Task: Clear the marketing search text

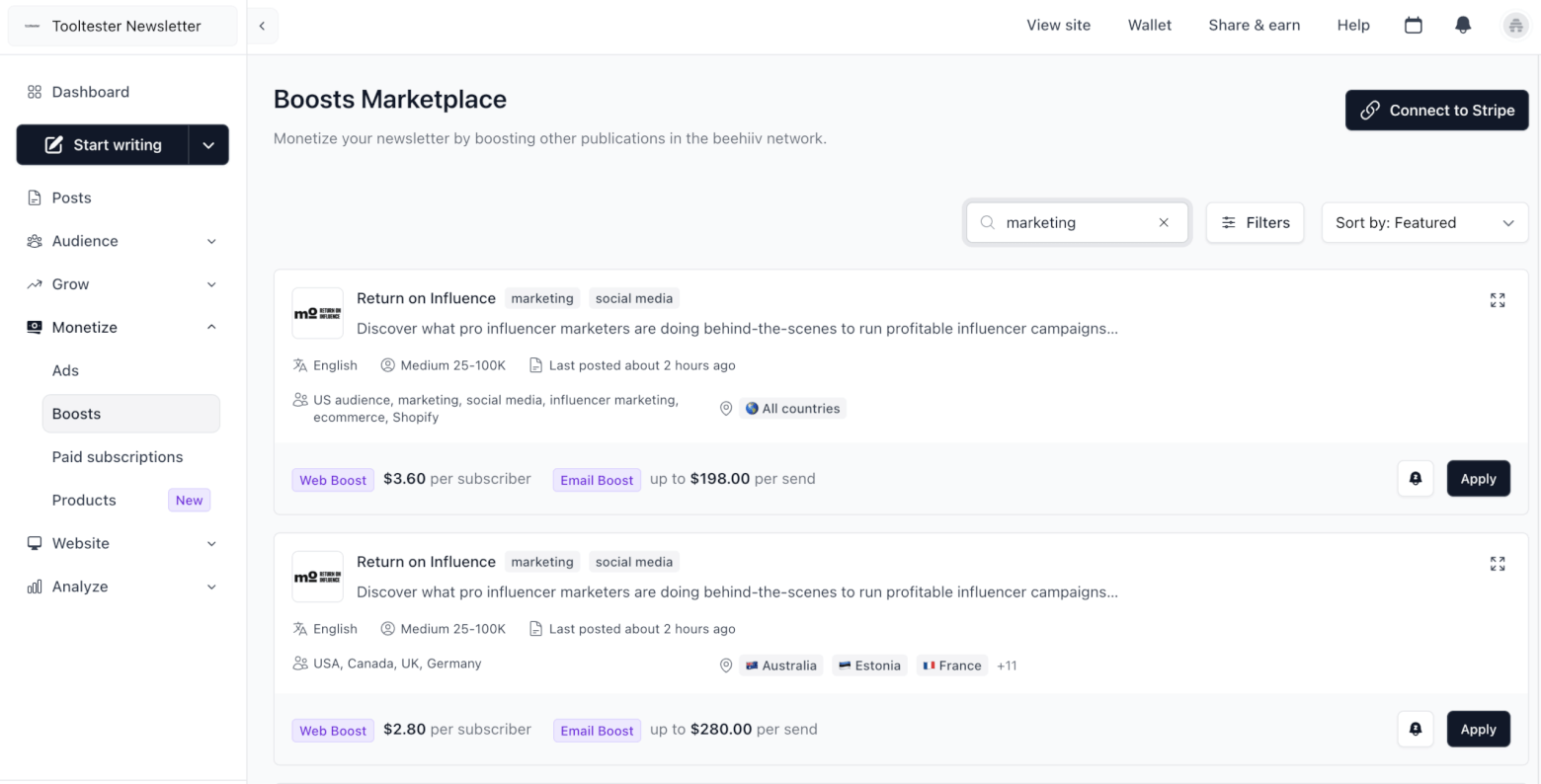Action: 1164,223
